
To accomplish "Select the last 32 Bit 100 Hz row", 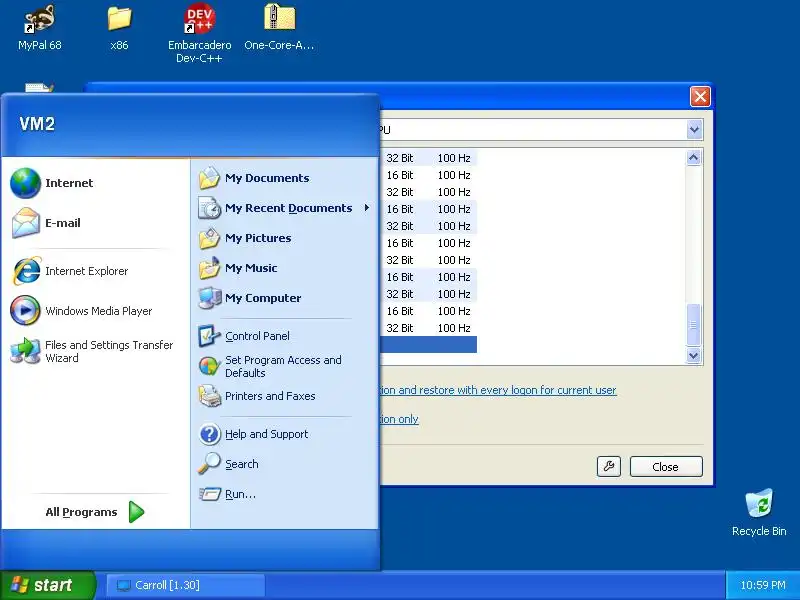I will point(429,328).
